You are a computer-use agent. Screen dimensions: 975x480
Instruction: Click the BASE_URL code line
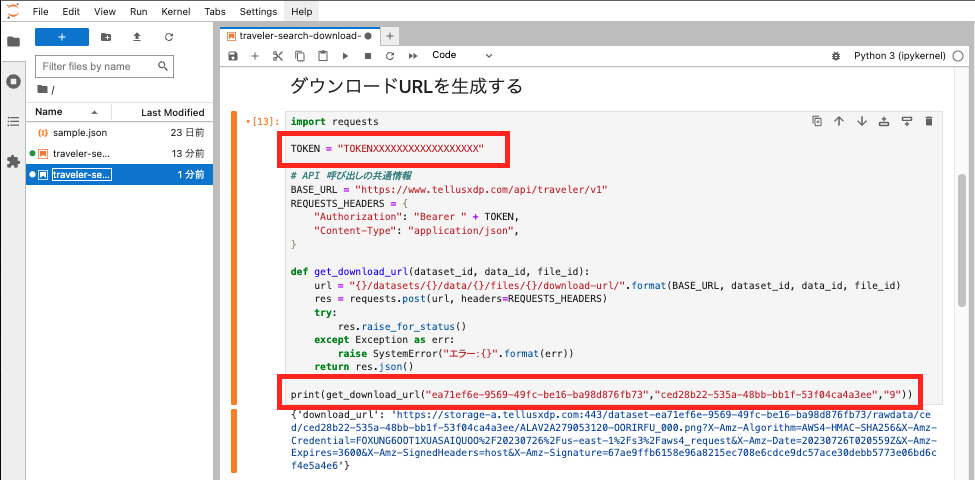[x=448, y=189]
